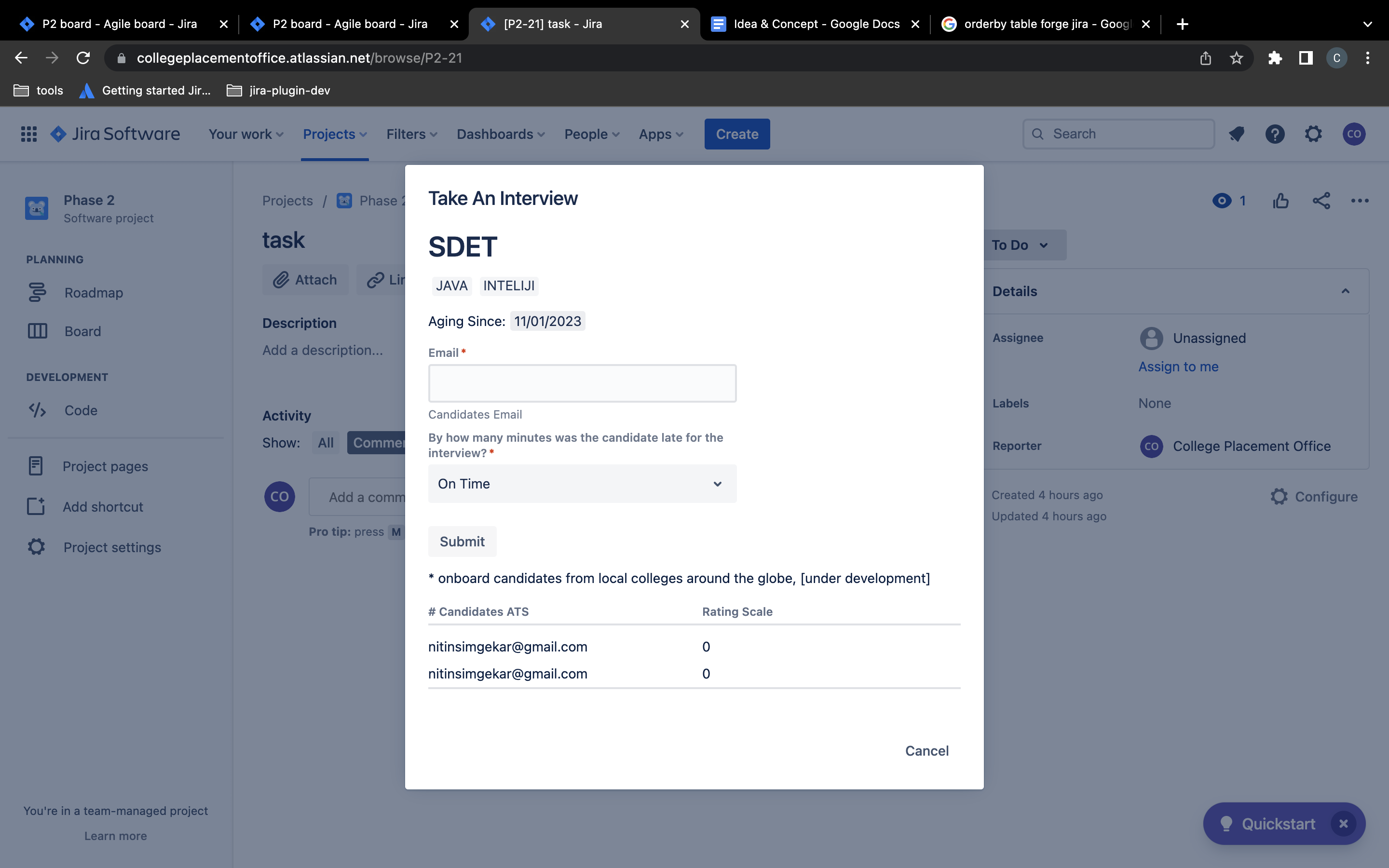Viewport: 1389px width, 868px height.
Task: Cancel the Take An Interview dialog
Action: pos(926,751)
